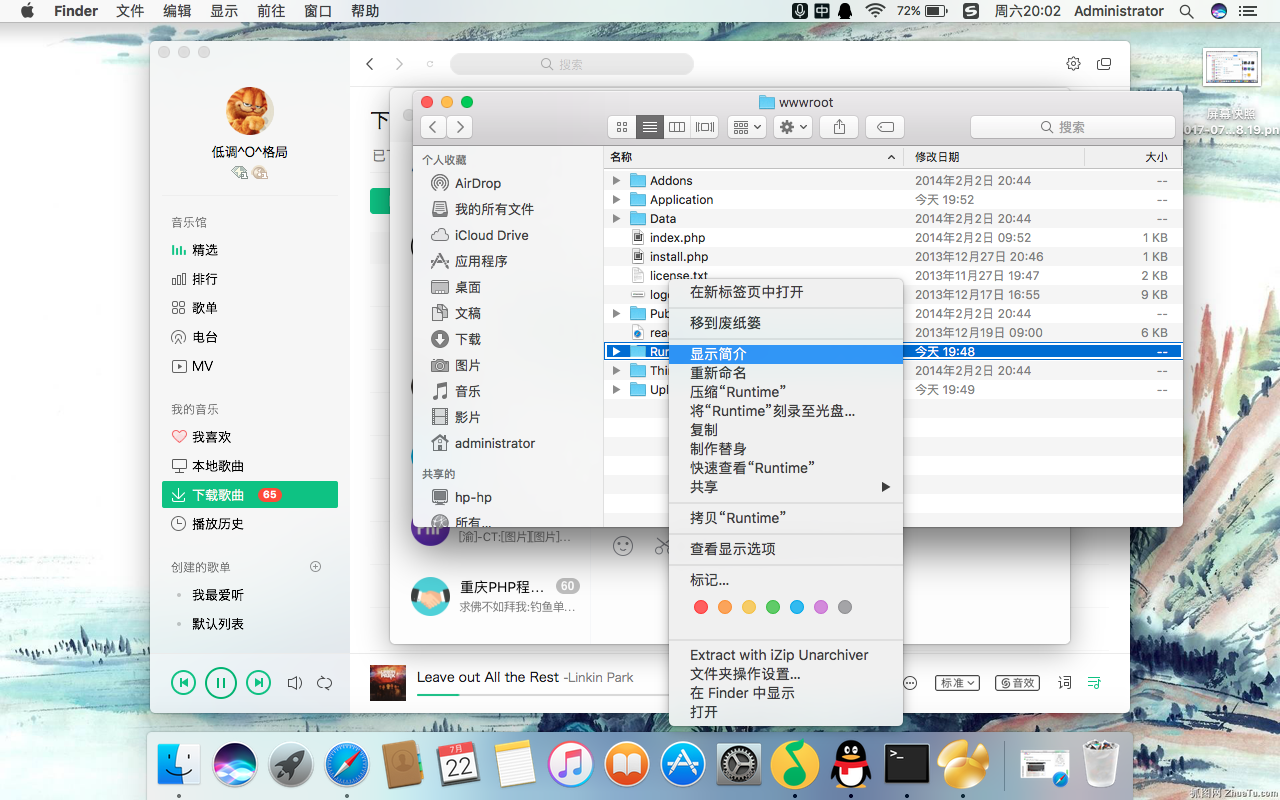The height and width of the screenshot is (800, 1280).
Task: Choose 重新命名 from context menu
Action: [x=786, y=373]
